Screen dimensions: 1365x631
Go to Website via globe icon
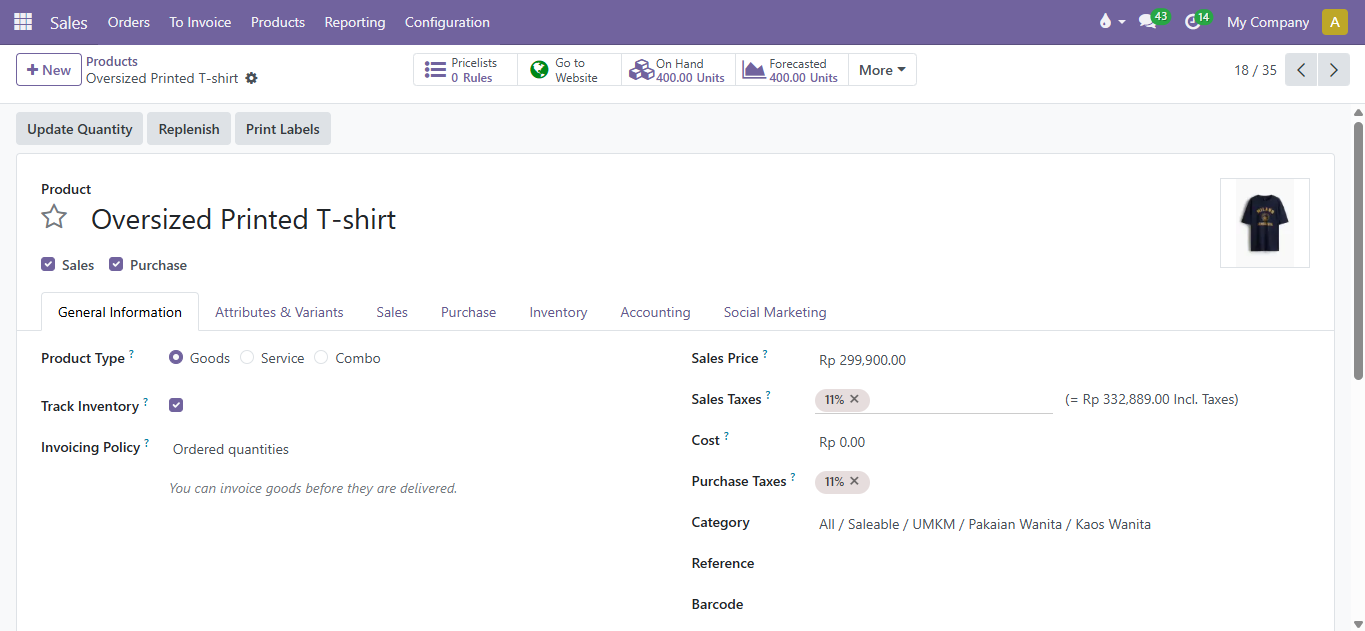[x=568, y=69]
